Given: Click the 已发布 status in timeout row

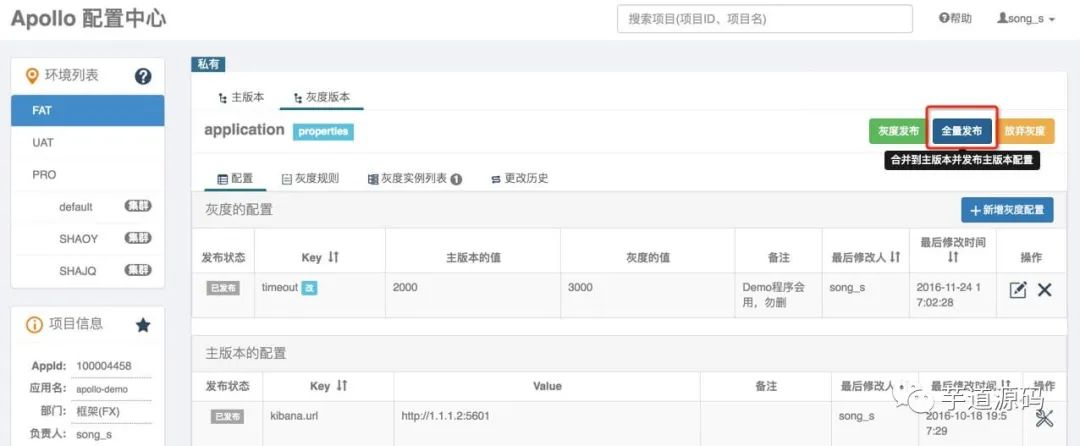Looking at the screenshot, I should (223, 288).
